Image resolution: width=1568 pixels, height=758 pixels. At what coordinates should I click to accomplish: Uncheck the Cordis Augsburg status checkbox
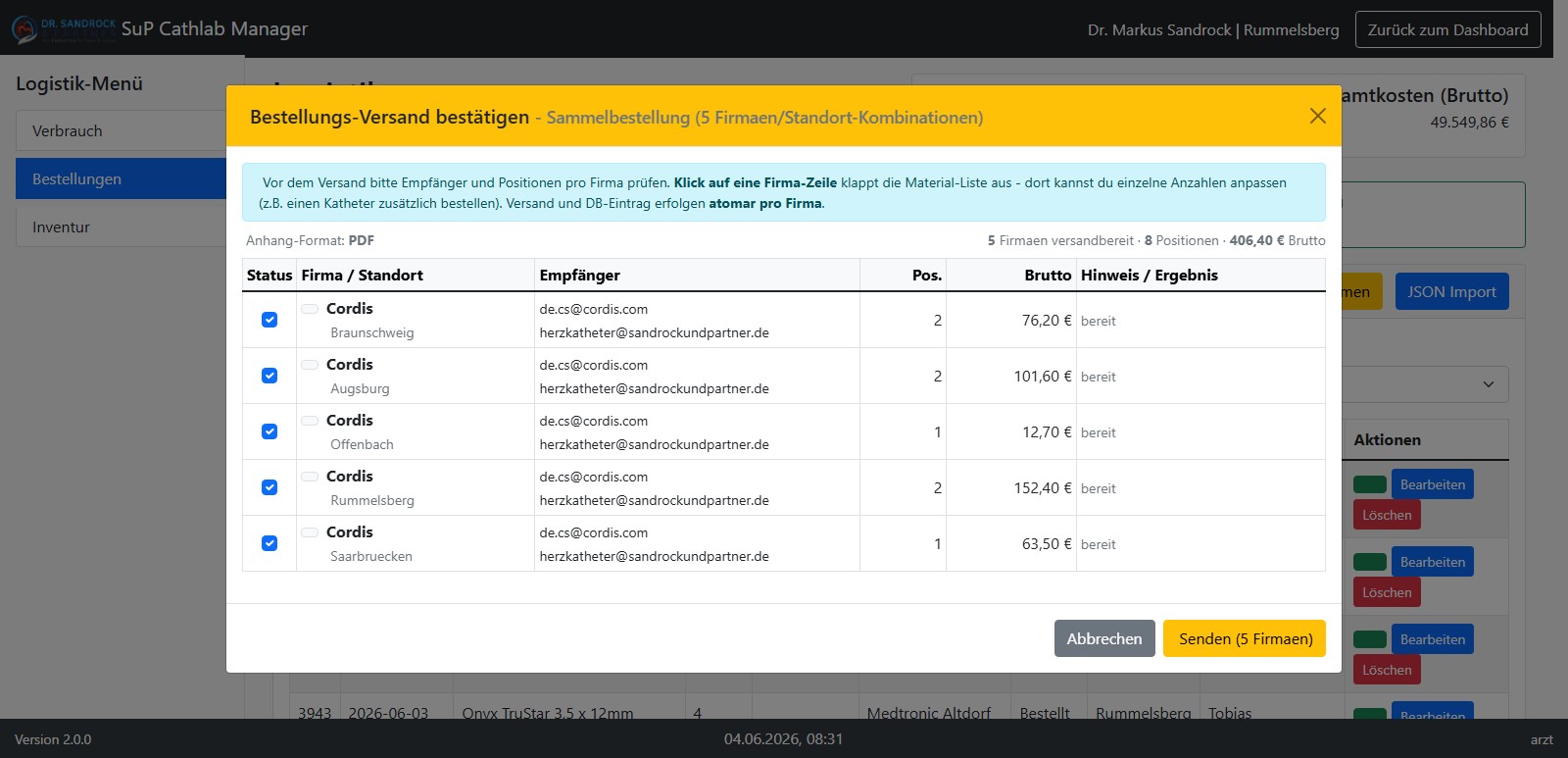[269, 376]
